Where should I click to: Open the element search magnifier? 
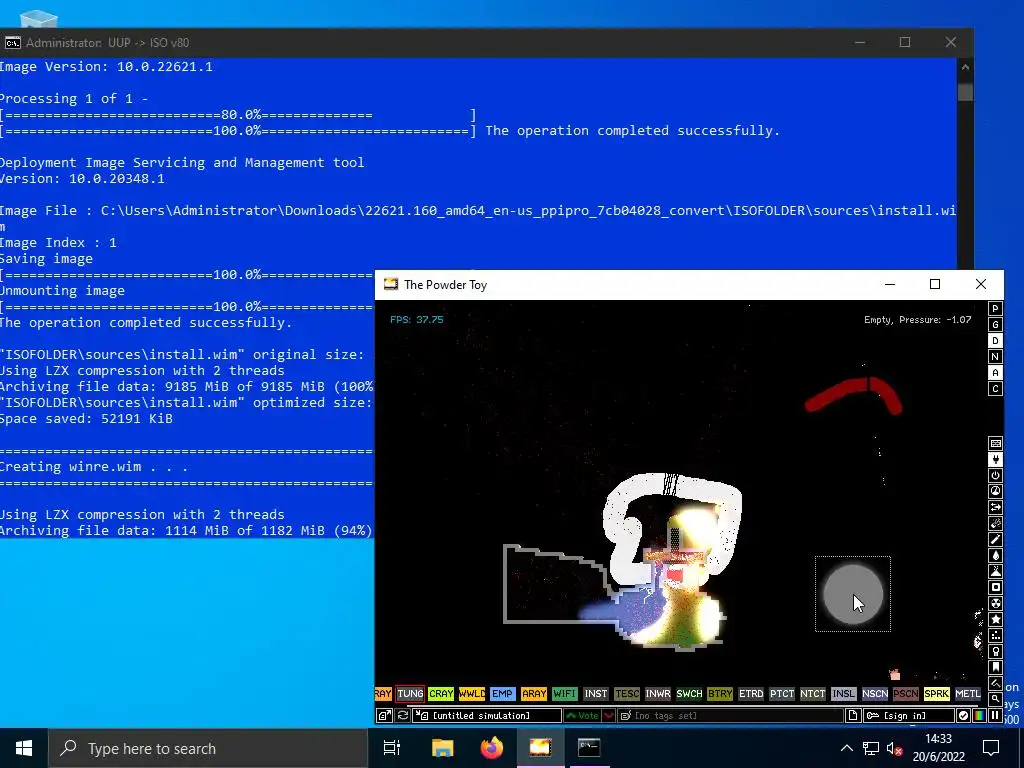point(995,699)
